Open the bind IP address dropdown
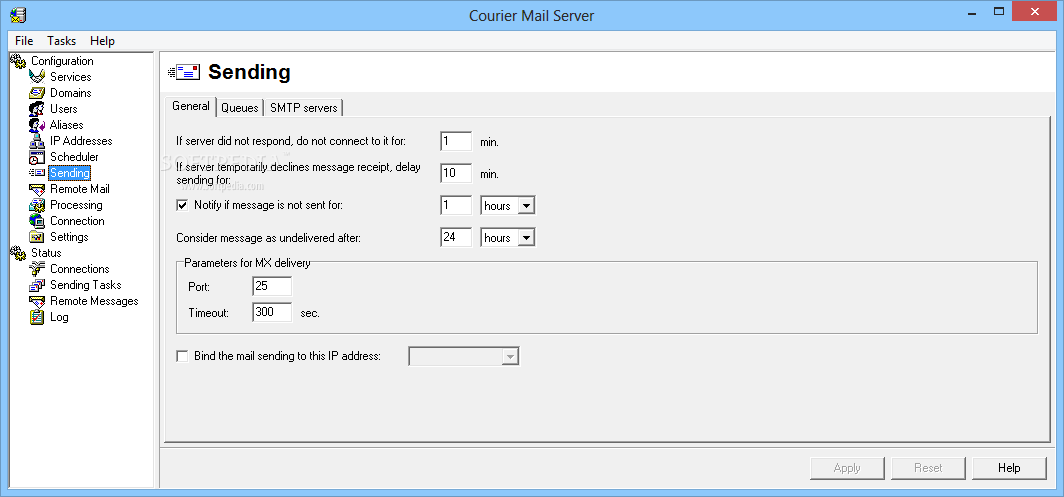 point(510,356)
